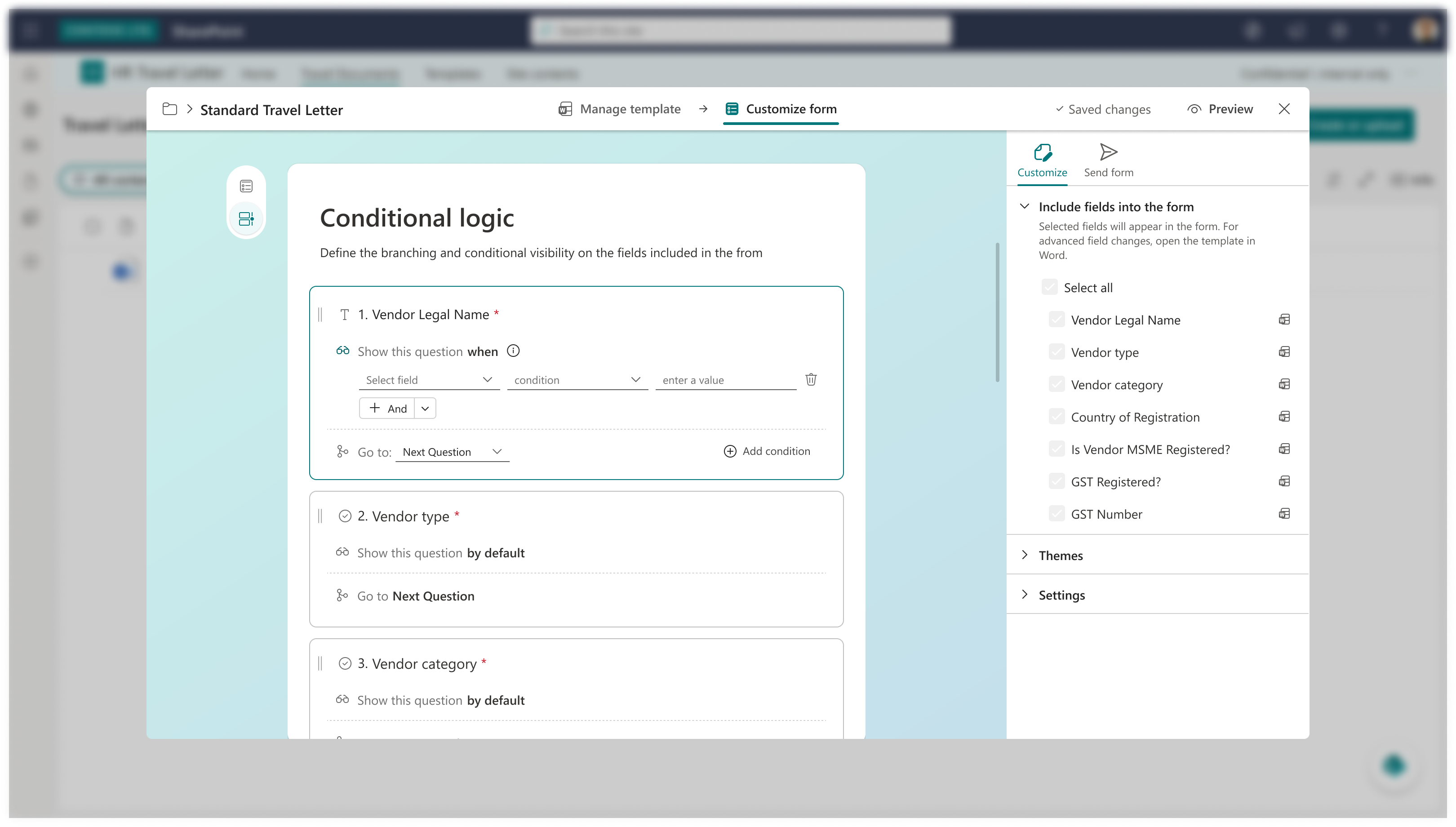Click the 'Conditional logic' heading
Screen dimensions: 1456x827
(417, 218)
